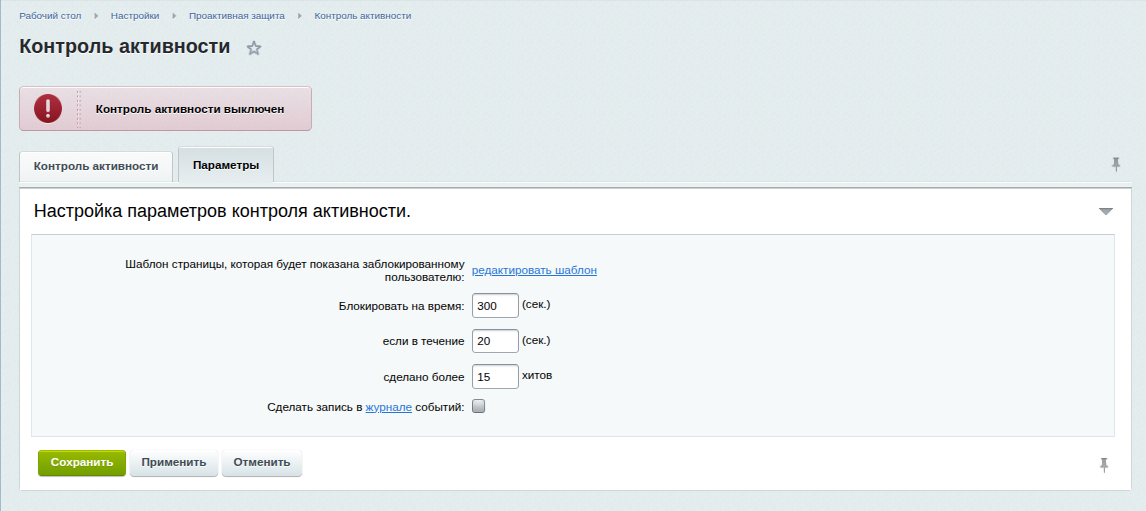
Task: Add page to favorites with star icon
Action: (254, 48)
